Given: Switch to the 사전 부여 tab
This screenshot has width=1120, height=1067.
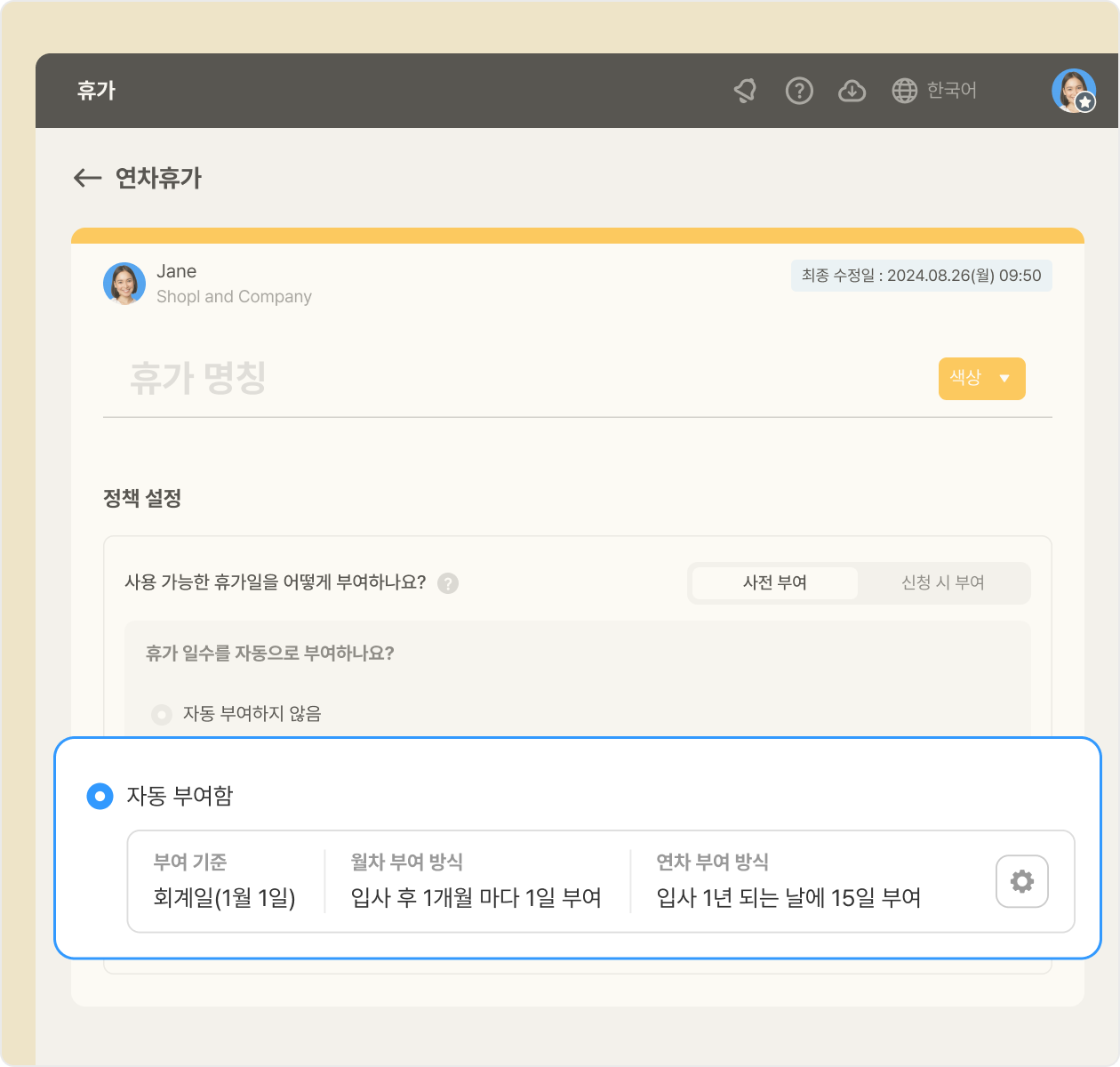Looking at the screenshot, I should (774, 583).
